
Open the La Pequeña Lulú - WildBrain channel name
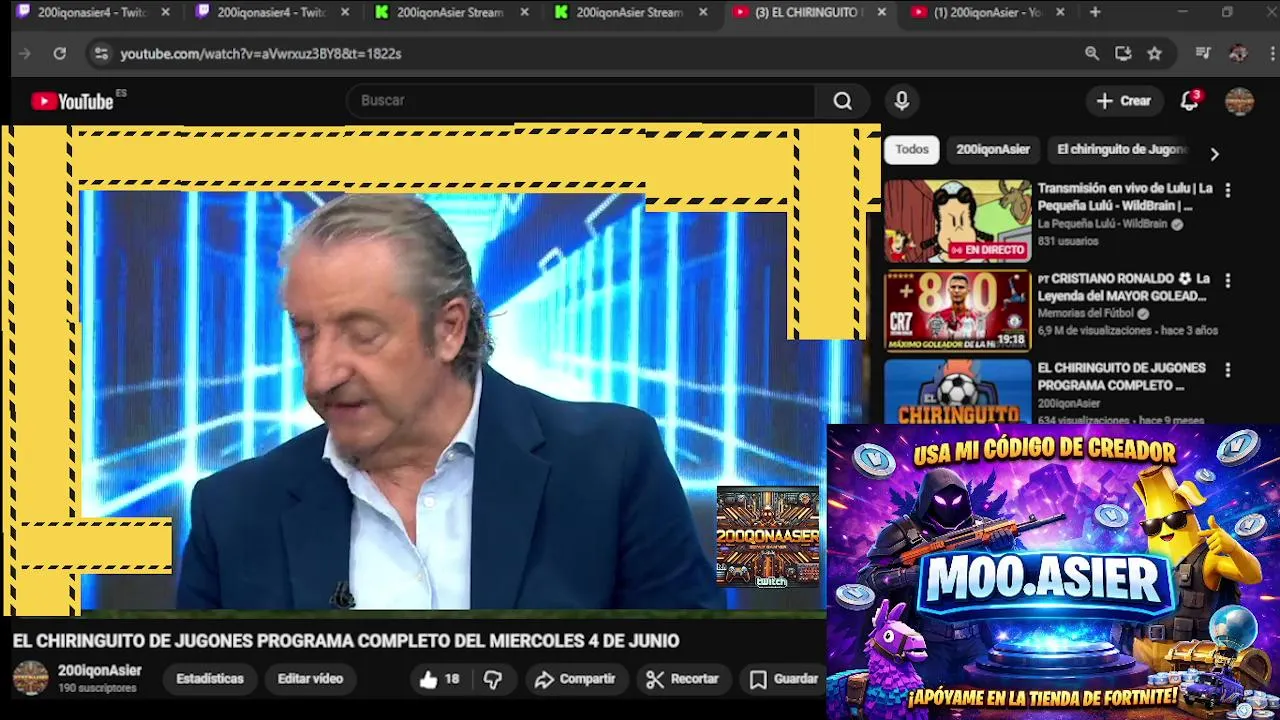tap(1102, 225)
